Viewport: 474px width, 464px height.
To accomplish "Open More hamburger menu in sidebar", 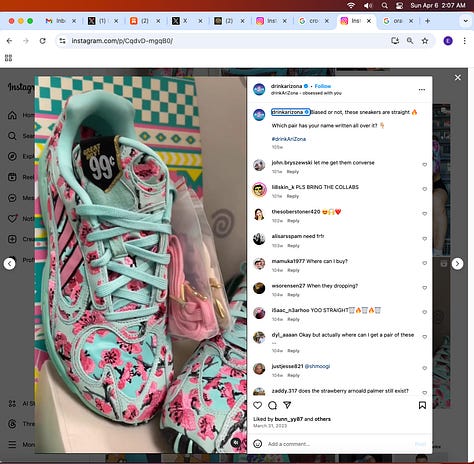I will 12,444.
